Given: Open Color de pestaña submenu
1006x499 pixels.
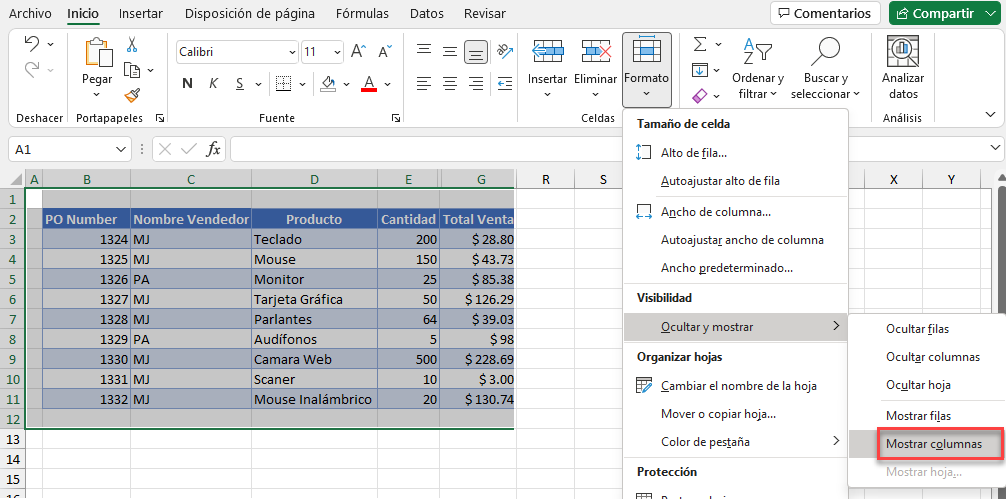Looking at the screenshot, I should pos(736,442).
